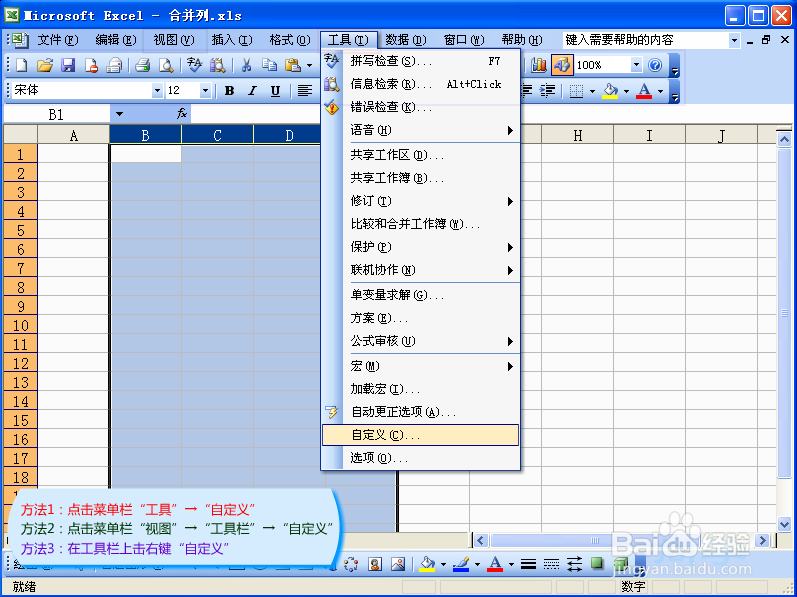
Task: Click the Copy icon
Action: (269, 65)
